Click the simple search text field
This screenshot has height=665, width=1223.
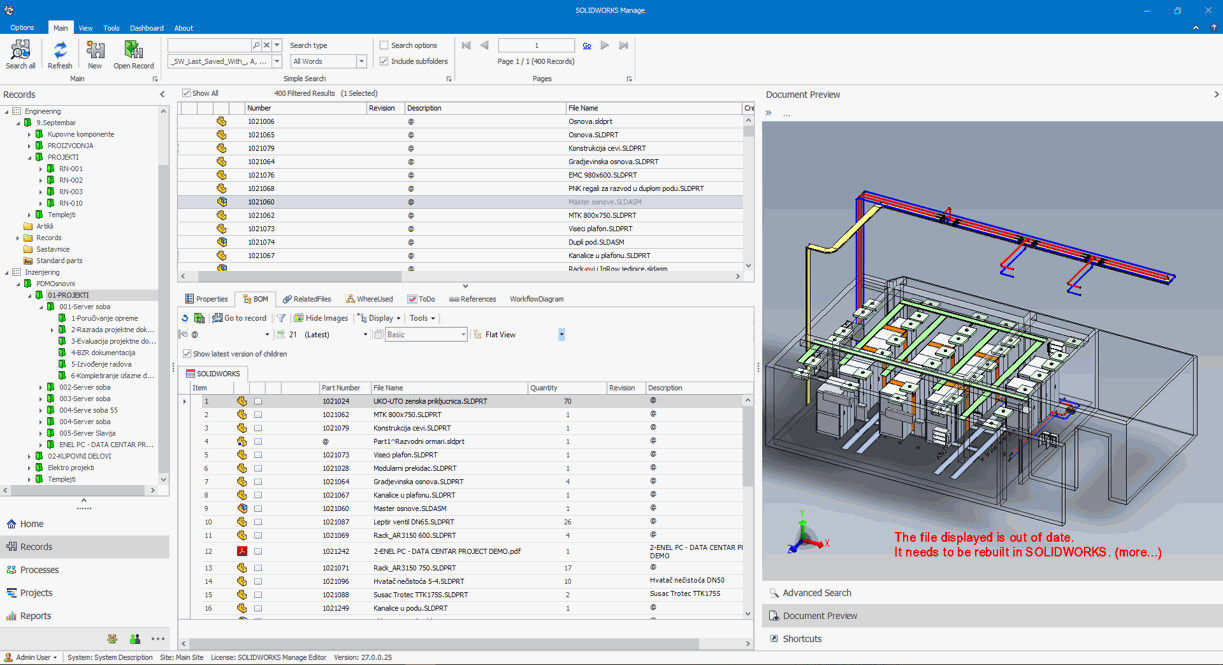tap(209, 46)
